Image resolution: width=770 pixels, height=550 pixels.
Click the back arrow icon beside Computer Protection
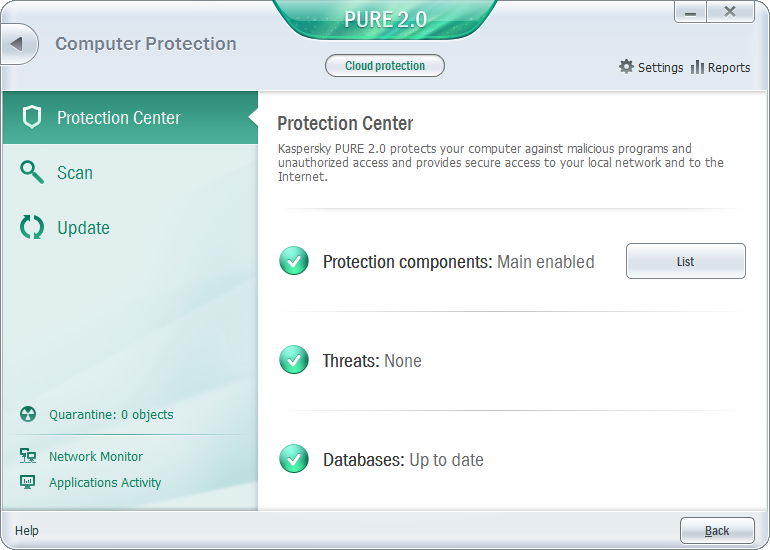tap(19, 44)
